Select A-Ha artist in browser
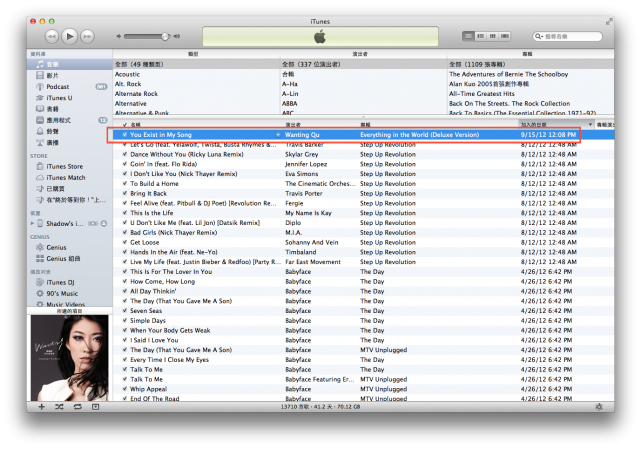 363,84
